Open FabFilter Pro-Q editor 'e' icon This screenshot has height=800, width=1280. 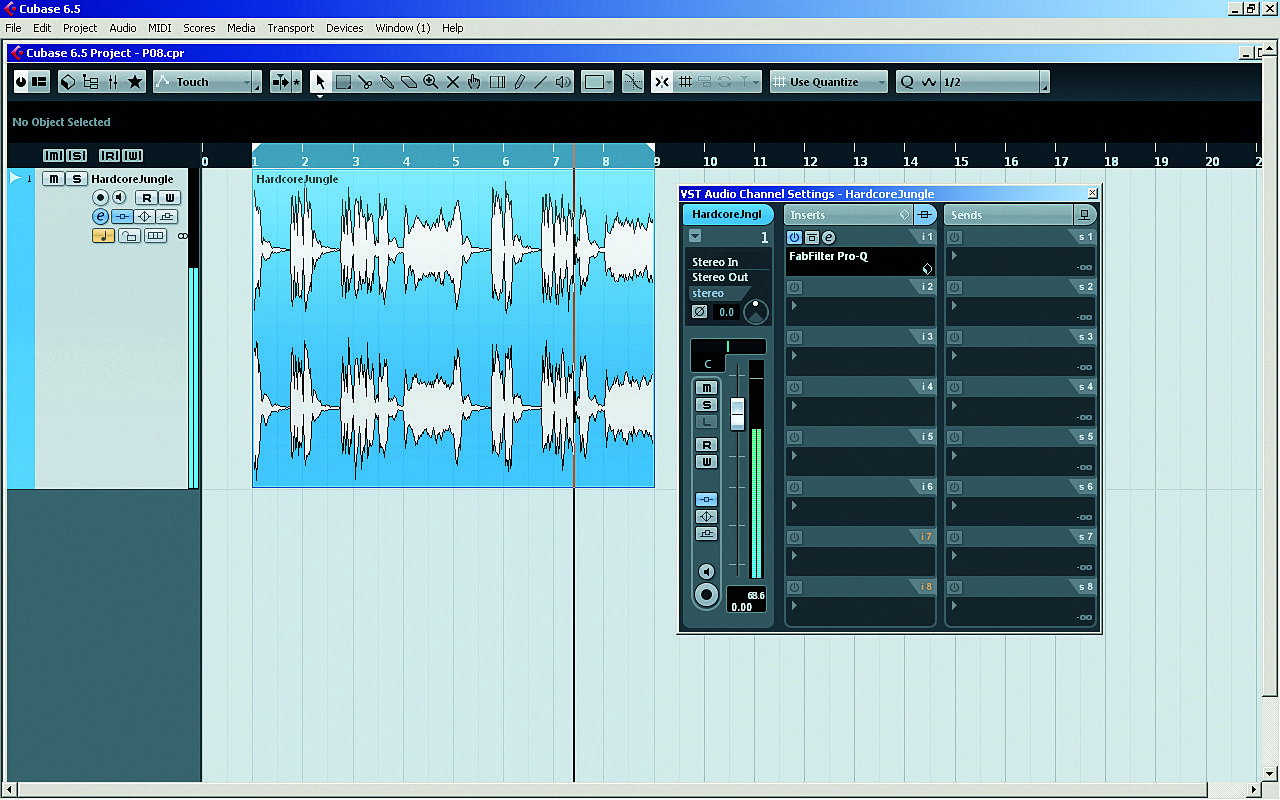point(828,237)
